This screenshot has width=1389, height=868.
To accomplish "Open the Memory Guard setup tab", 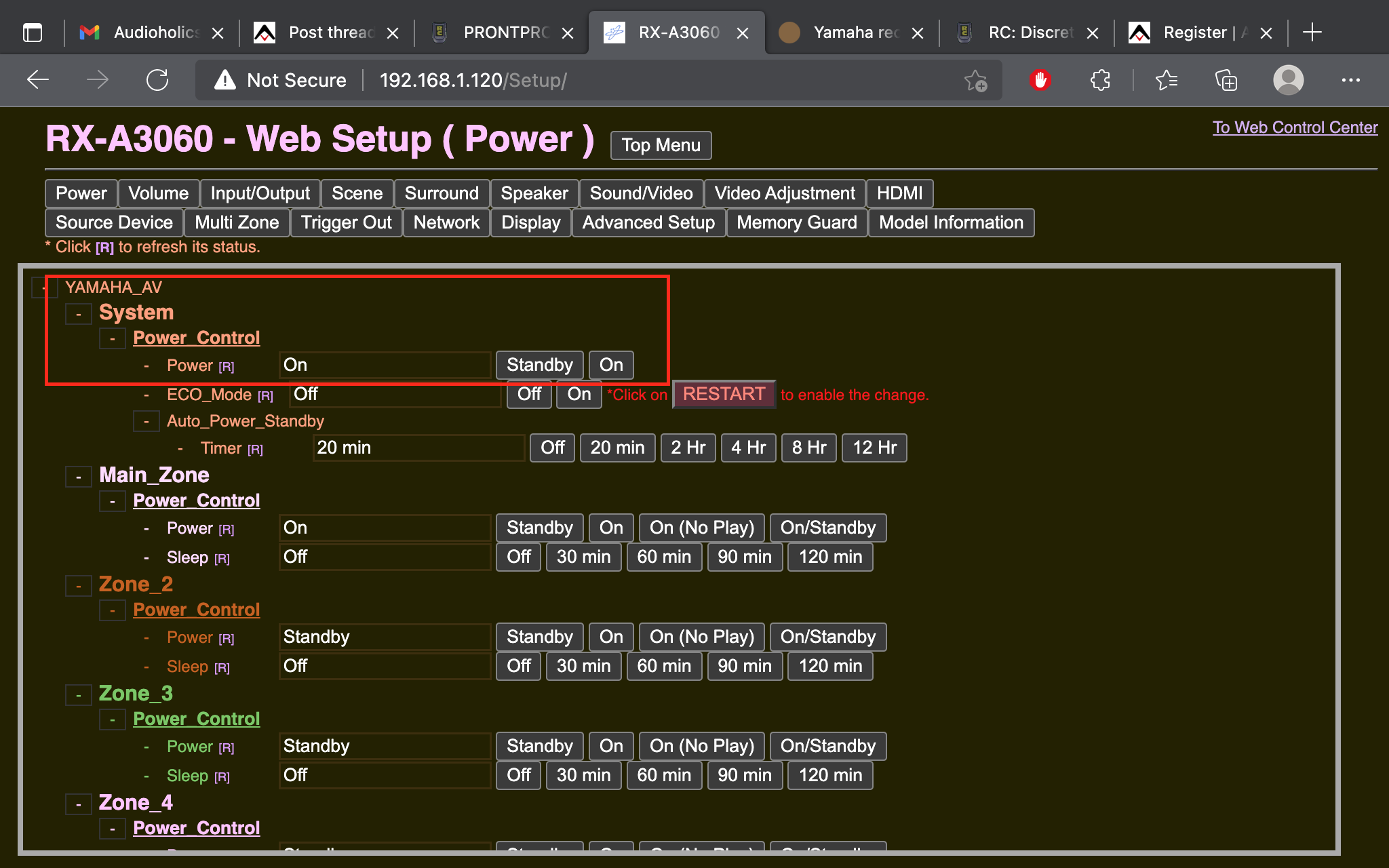I will click(797, 222).
